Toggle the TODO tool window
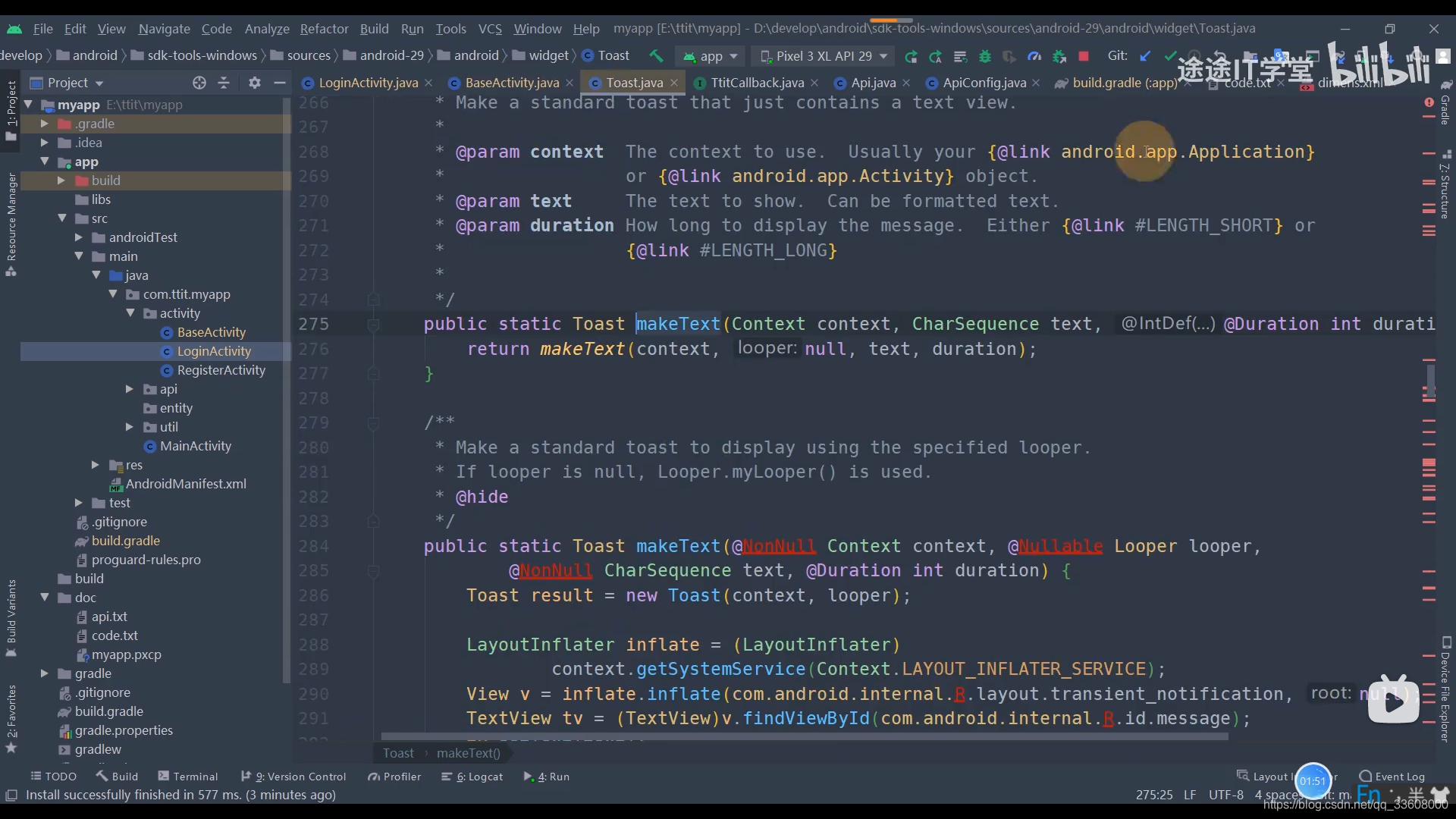Screen dimensions: 1456x819 coord(53,777)
